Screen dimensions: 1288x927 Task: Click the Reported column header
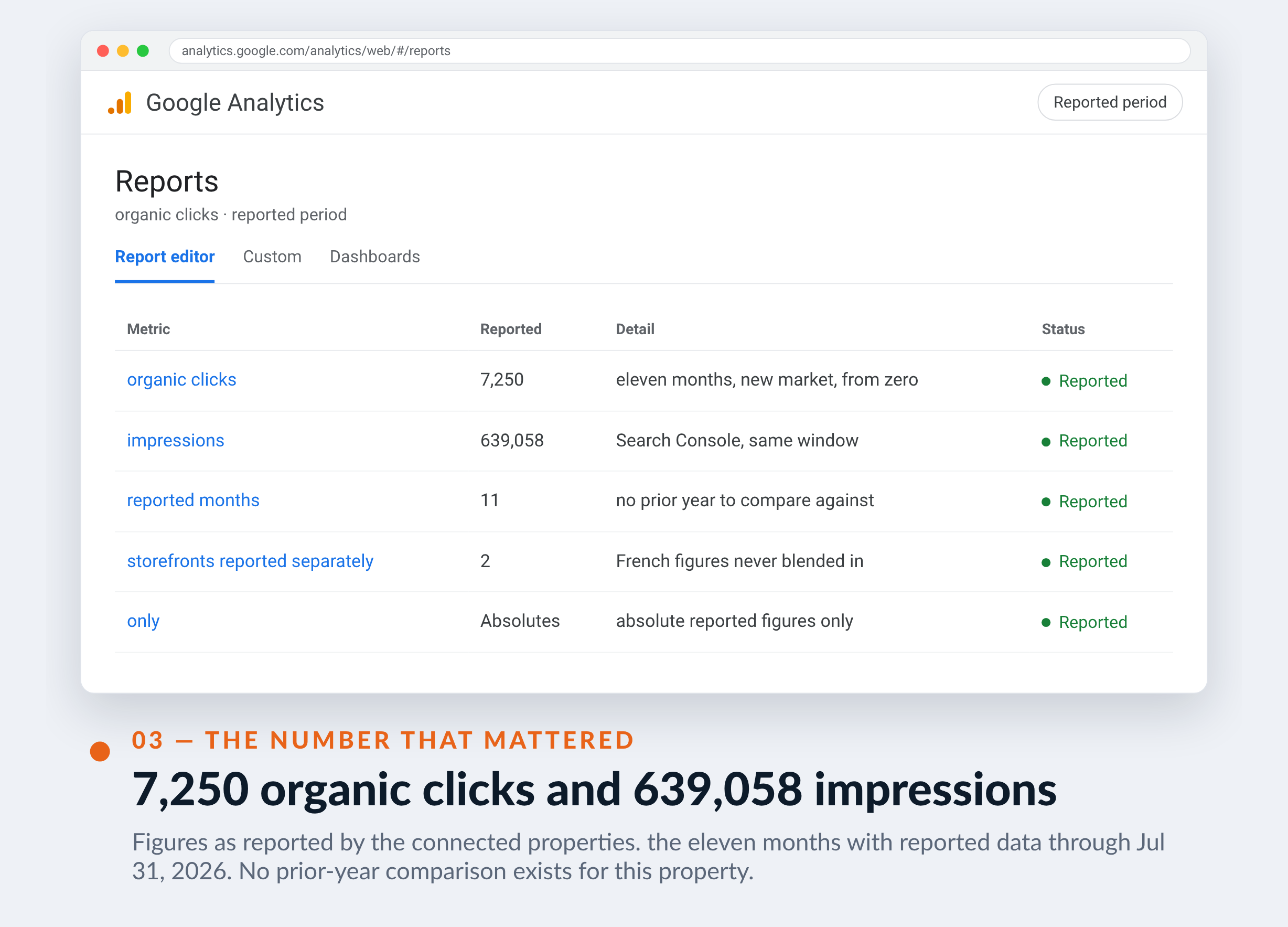(511, 329)
